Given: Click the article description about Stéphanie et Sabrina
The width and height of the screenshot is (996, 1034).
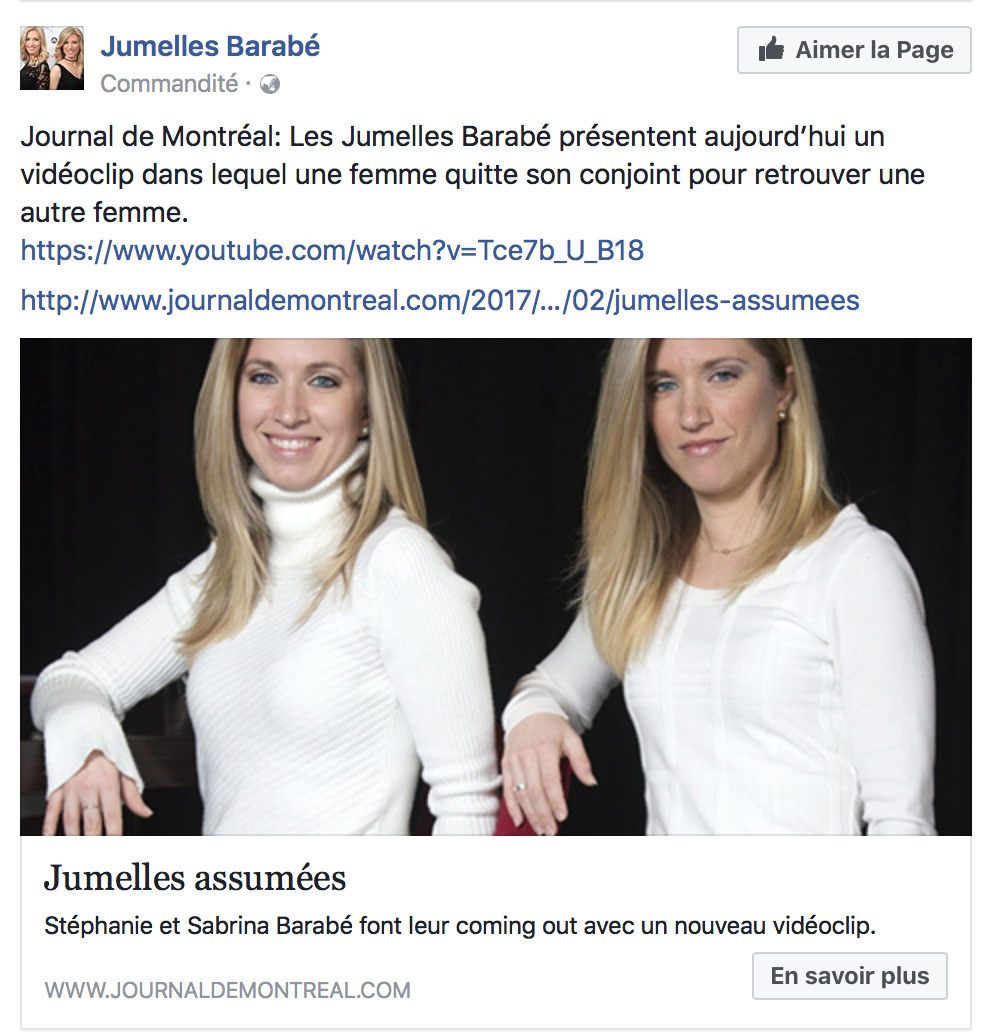Looking at the screenshot, I should [460, 926].
